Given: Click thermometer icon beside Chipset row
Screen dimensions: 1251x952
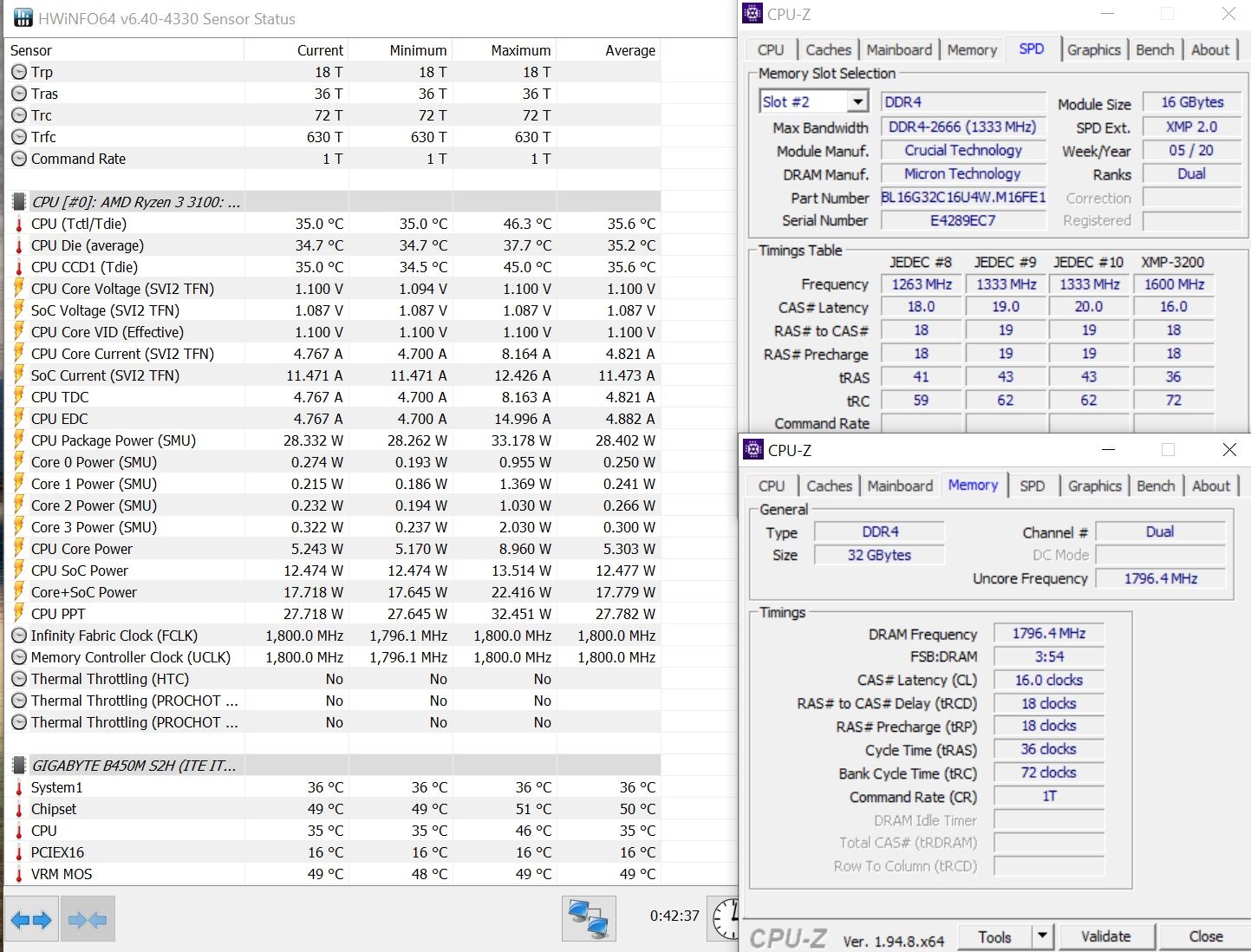Looking at the screenshot, I should [19, 809].
